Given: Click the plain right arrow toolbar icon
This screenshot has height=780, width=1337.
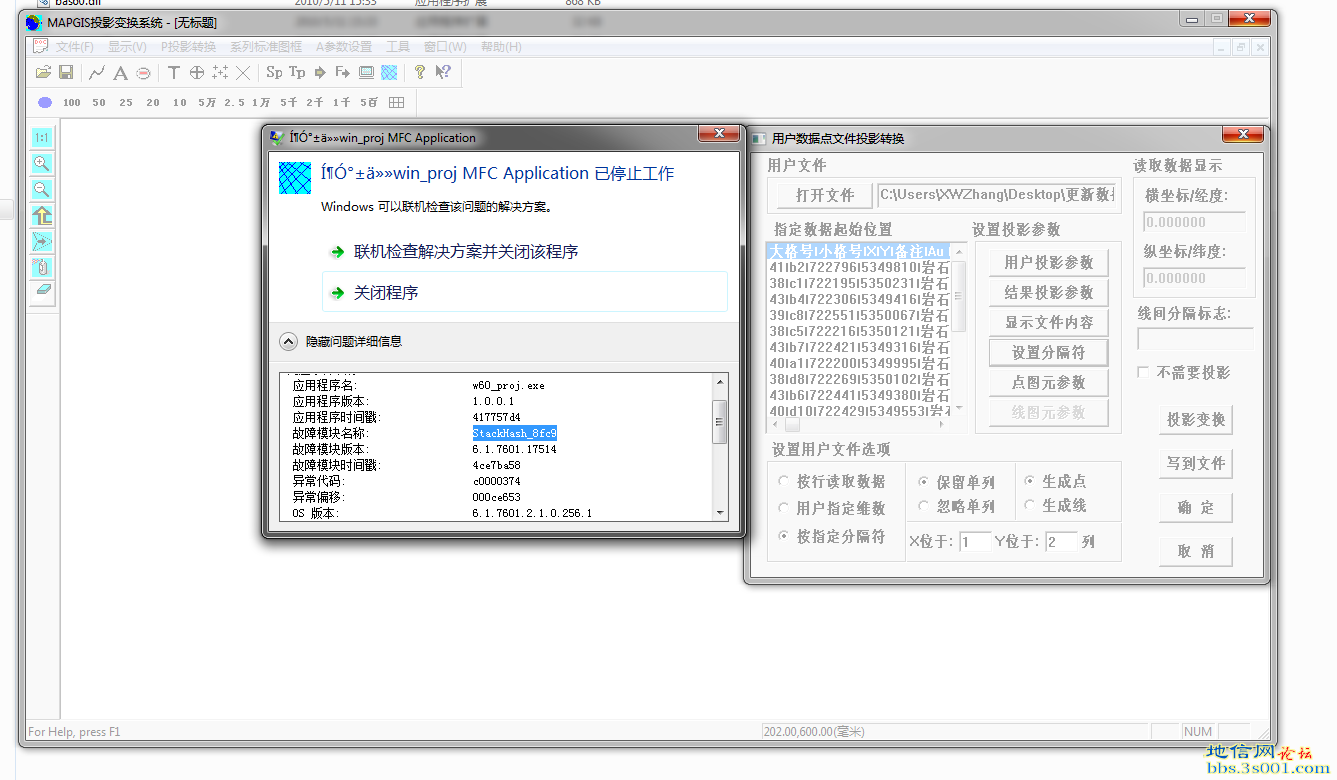Looking at the screenshot, I should pyautogui.click(x=320, y=72).
